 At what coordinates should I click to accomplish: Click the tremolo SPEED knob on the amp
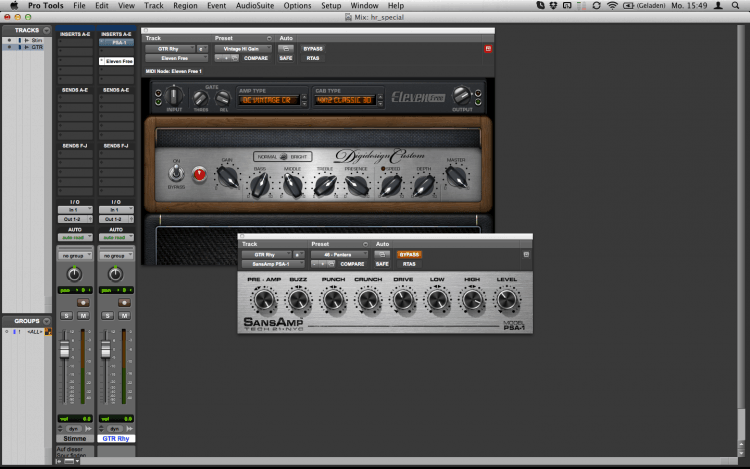[391, 185]
